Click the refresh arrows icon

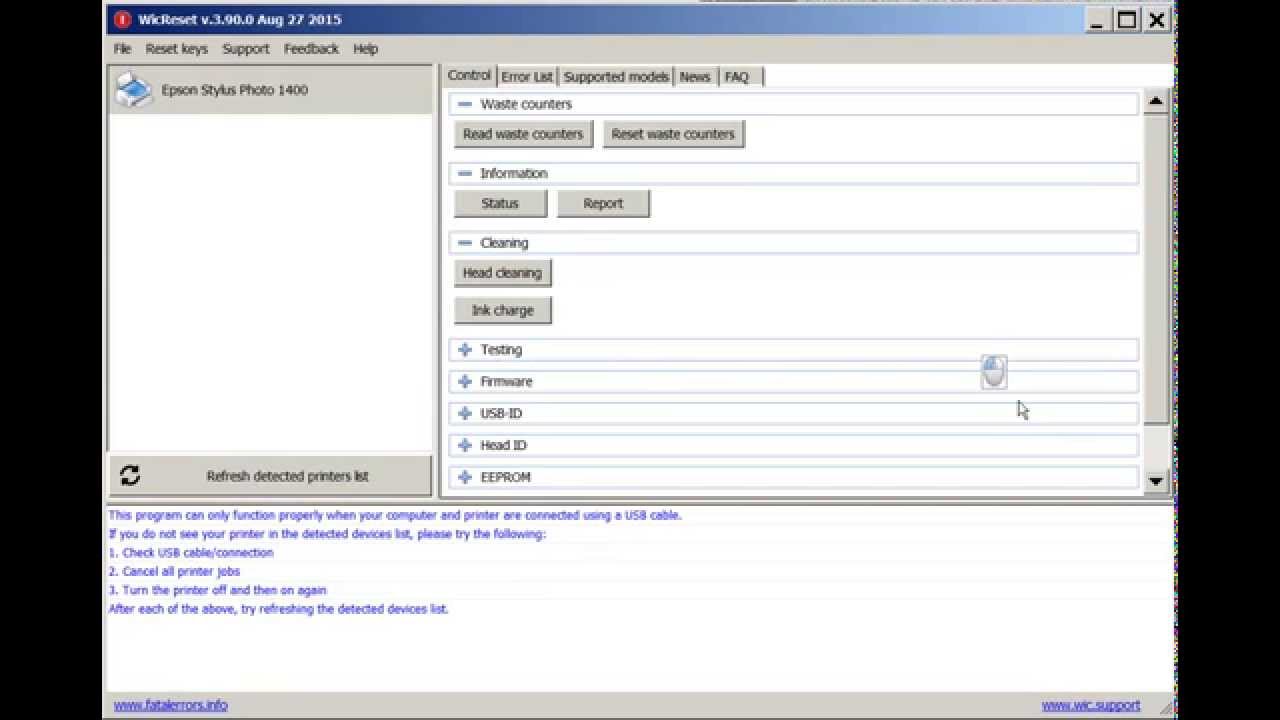(x=130, y=476)
